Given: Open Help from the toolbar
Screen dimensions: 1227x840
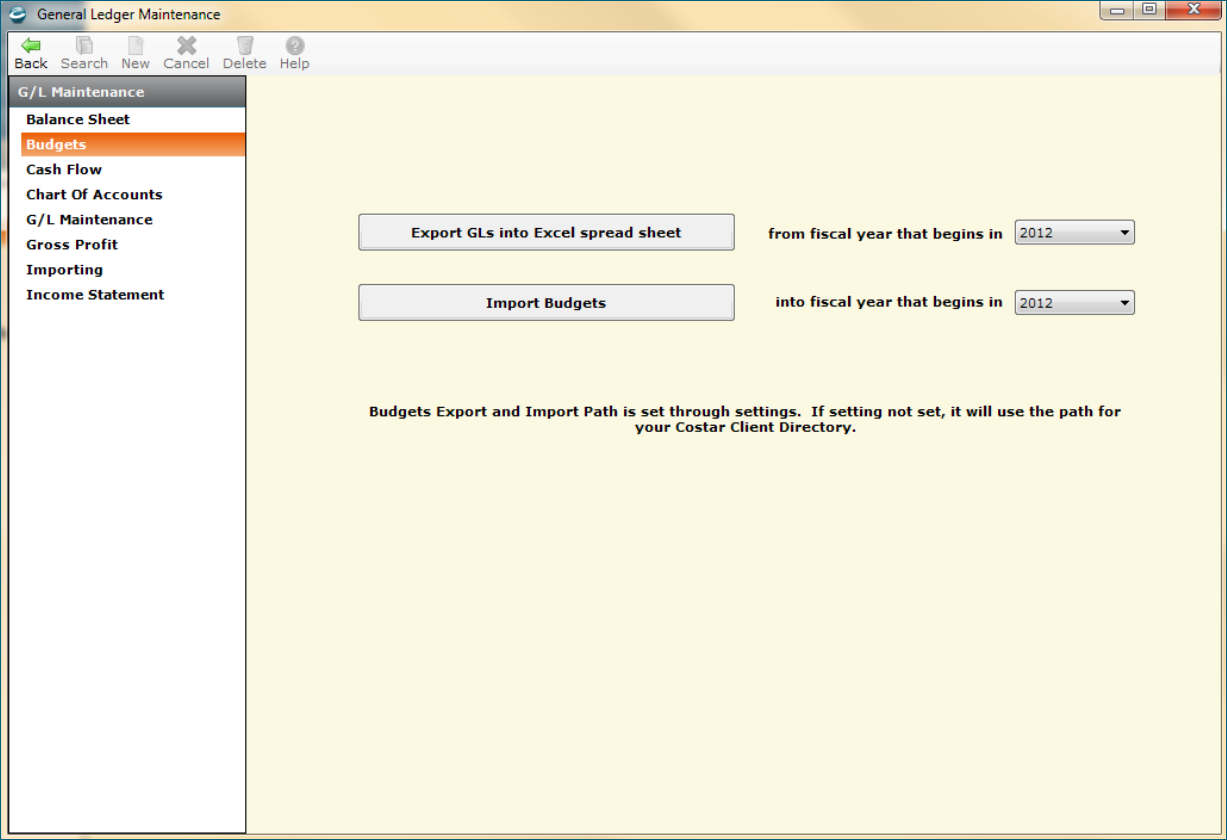Looking at the screenshot, I should (x=294, y=54).
